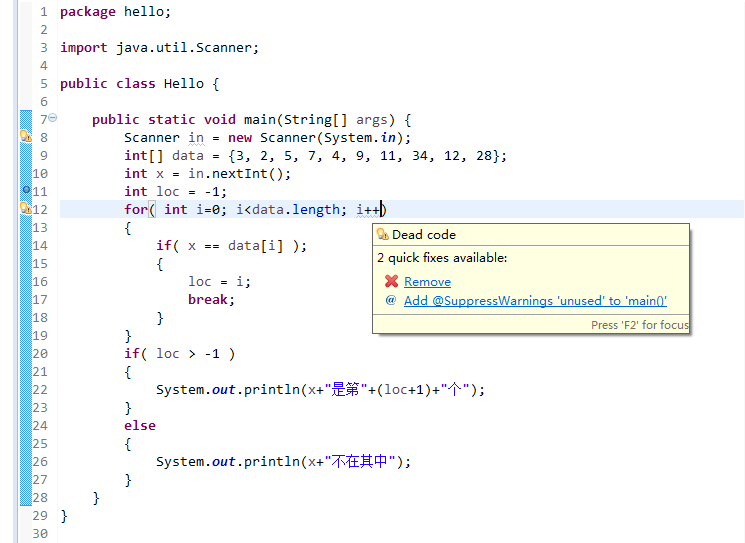Click 'package hello;' on line 1

click(115, 11)
